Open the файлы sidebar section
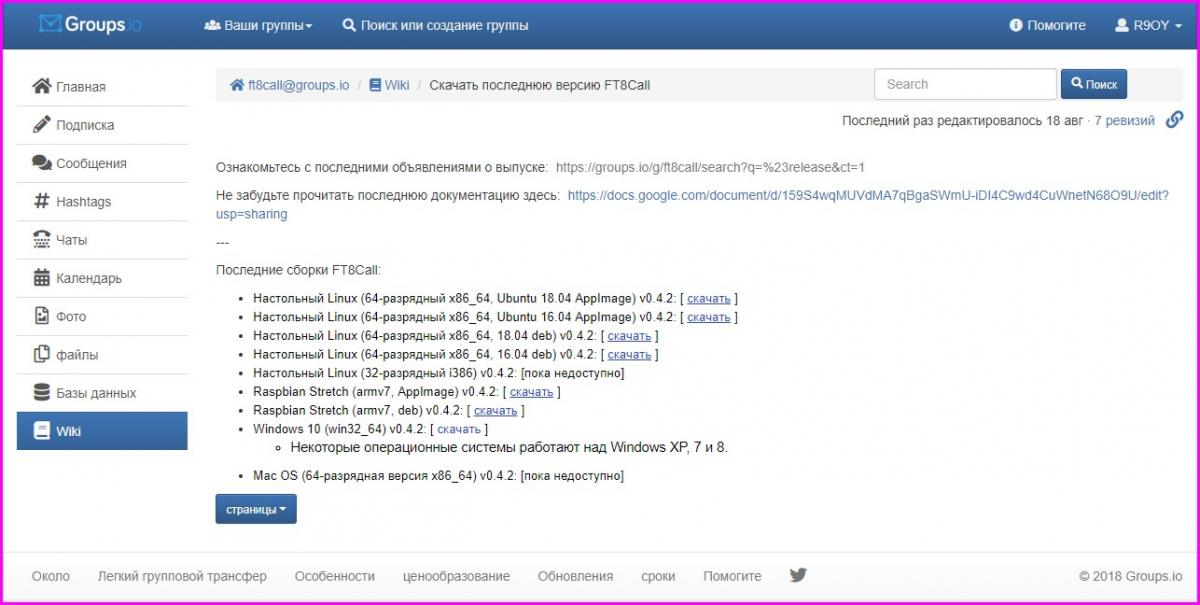This screenshot has width=1200, height=605. (77, 354)
